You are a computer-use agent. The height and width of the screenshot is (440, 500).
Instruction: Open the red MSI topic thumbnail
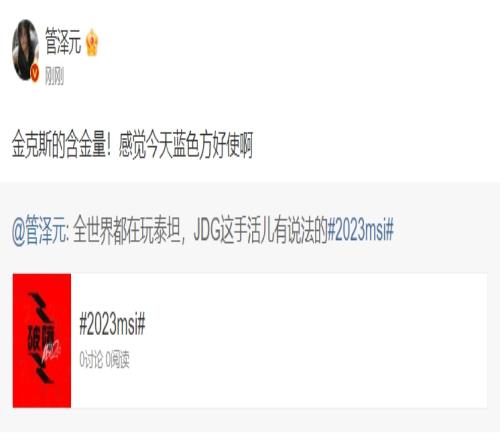(42, 340)
